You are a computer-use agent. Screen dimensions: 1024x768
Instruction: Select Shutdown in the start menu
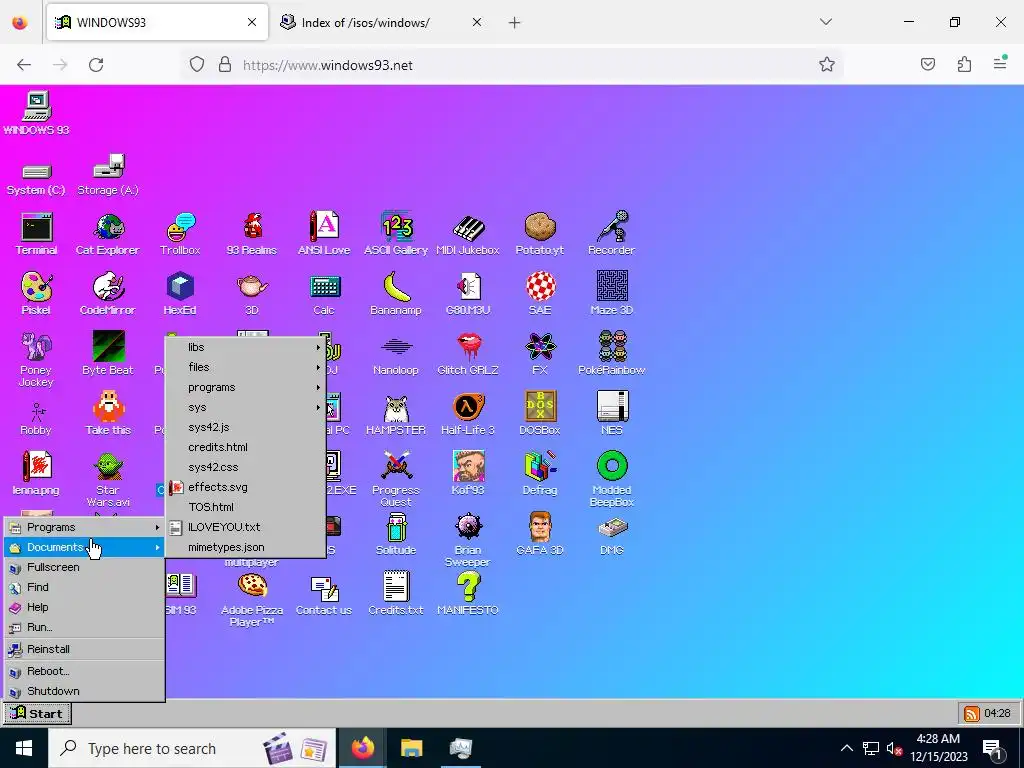point(84,691)
